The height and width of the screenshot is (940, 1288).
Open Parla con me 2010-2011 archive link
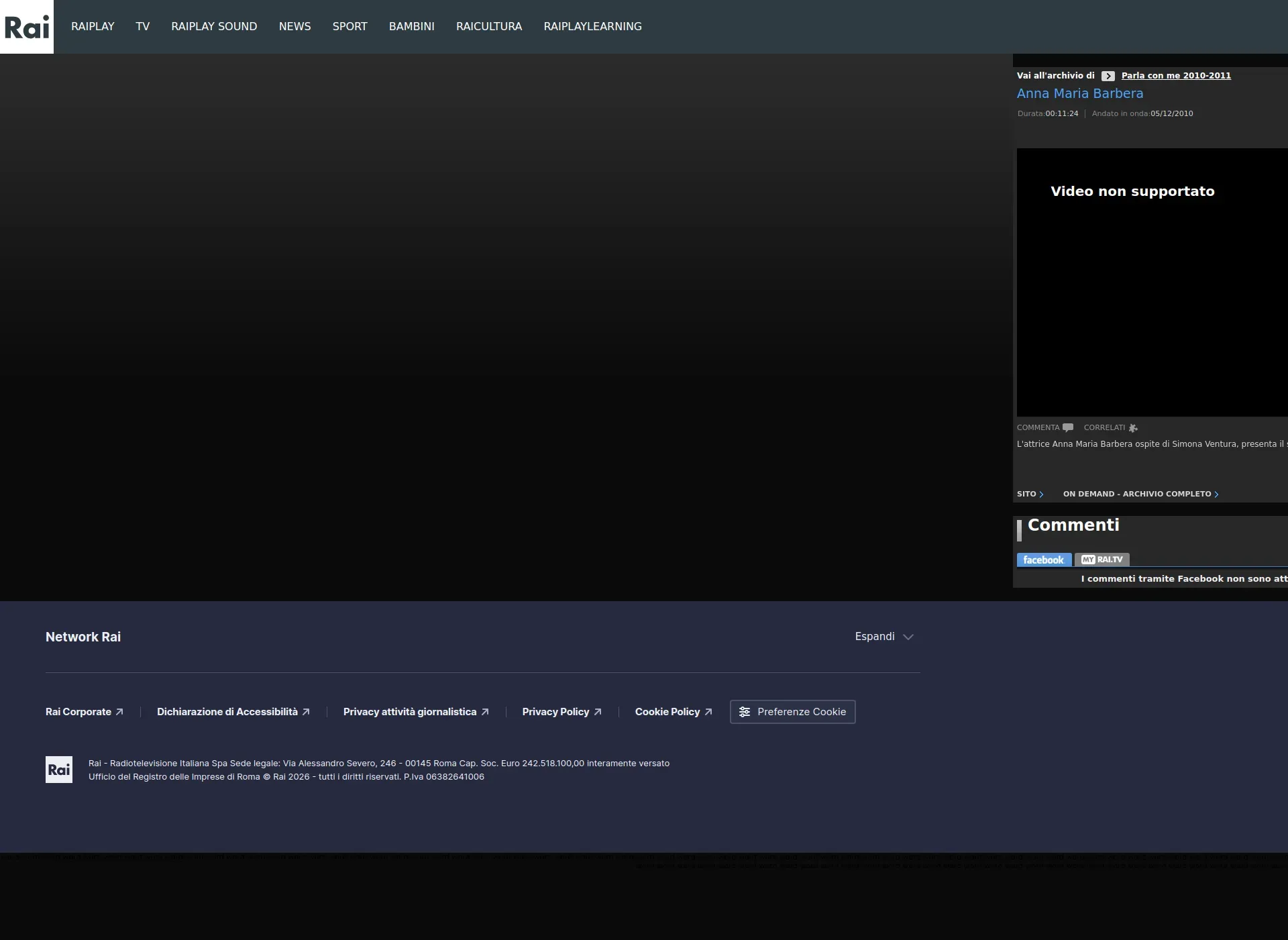click(1176, 76)
